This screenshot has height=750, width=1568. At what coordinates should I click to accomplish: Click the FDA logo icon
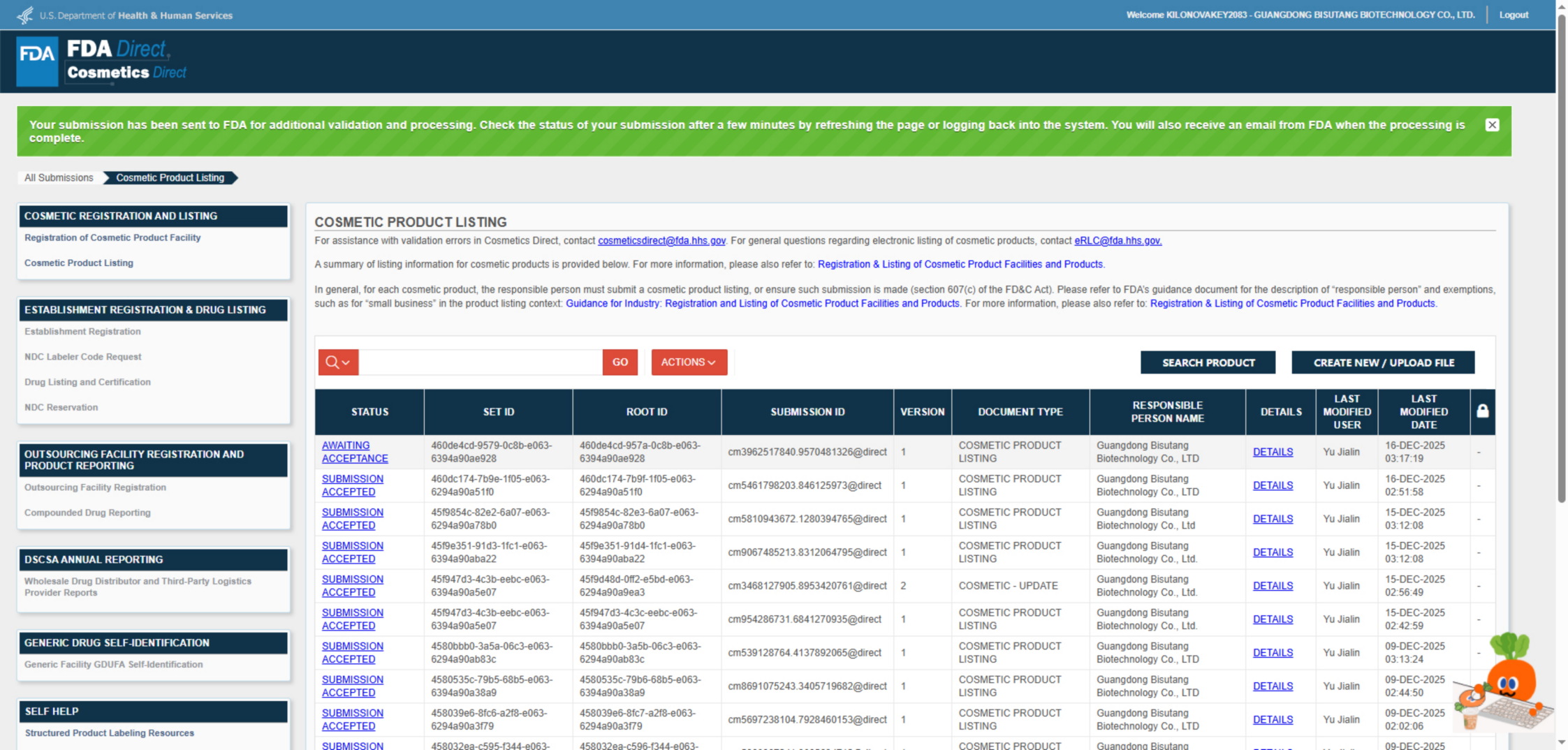tap(37, 61)
